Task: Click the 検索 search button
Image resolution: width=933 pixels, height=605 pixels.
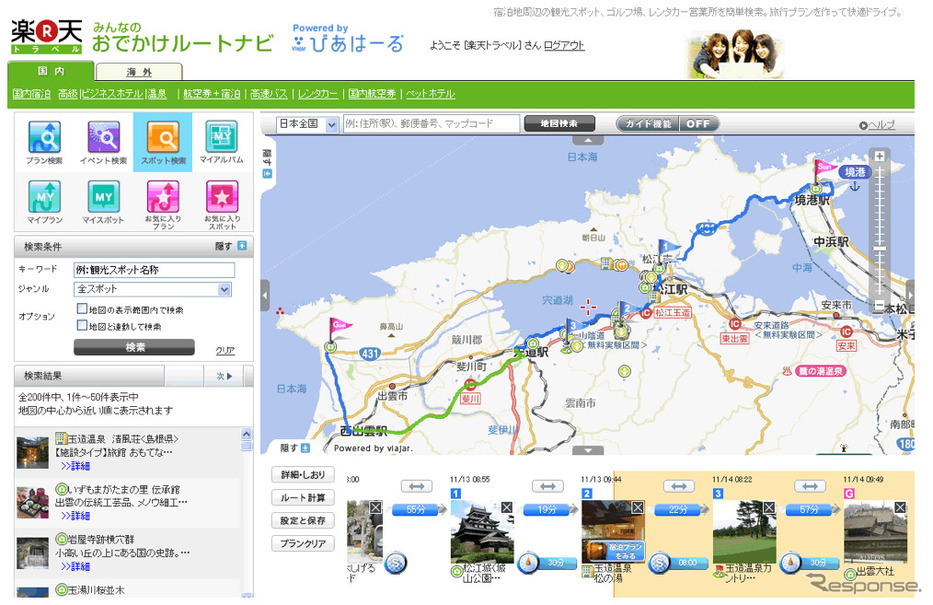Action: click(134, 347)
